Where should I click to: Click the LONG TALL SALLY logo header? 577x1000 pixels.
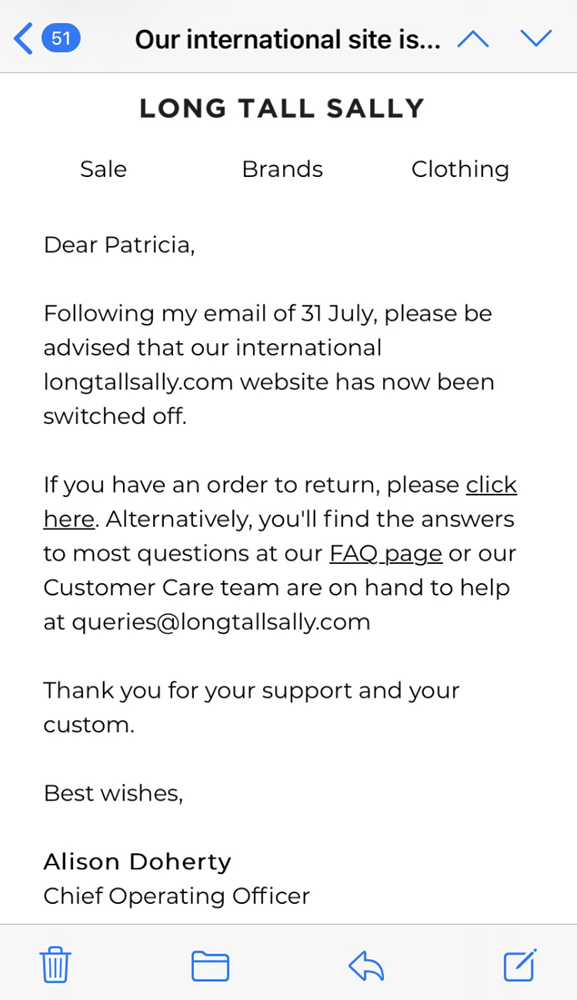pyautogui.click(x=282, y=108)
